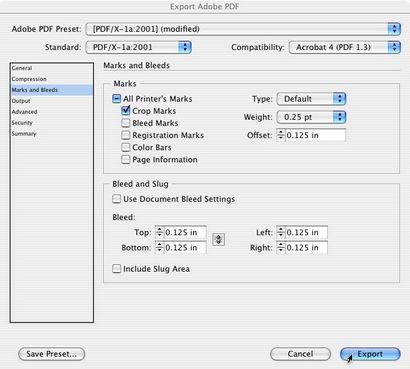Click the Top bleed stepper arrows
The height and width of the screenshot is (369, 410).
point(160,232)
